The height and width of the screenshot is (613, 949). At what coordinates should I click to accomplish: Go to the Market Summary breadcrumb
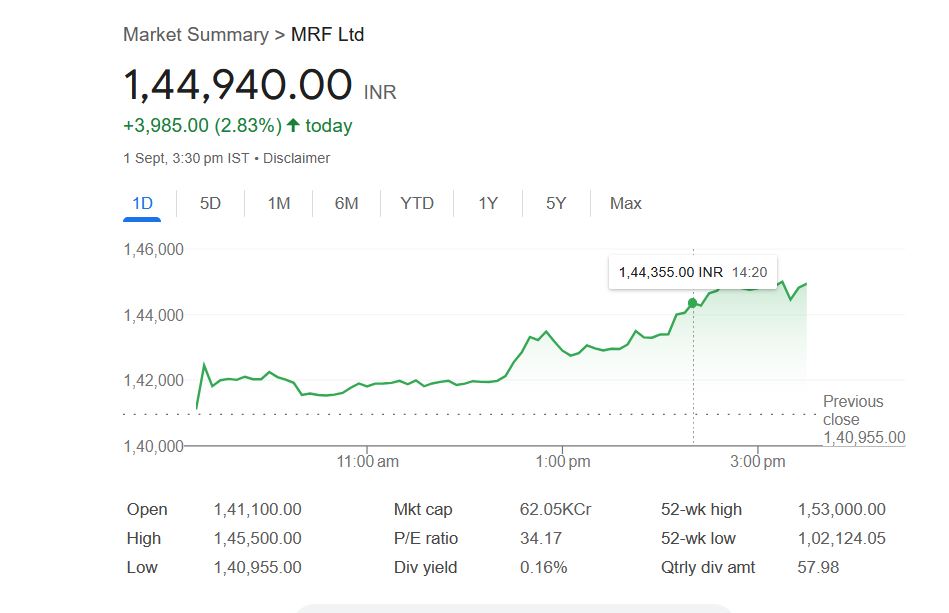(x=196, y=35)
